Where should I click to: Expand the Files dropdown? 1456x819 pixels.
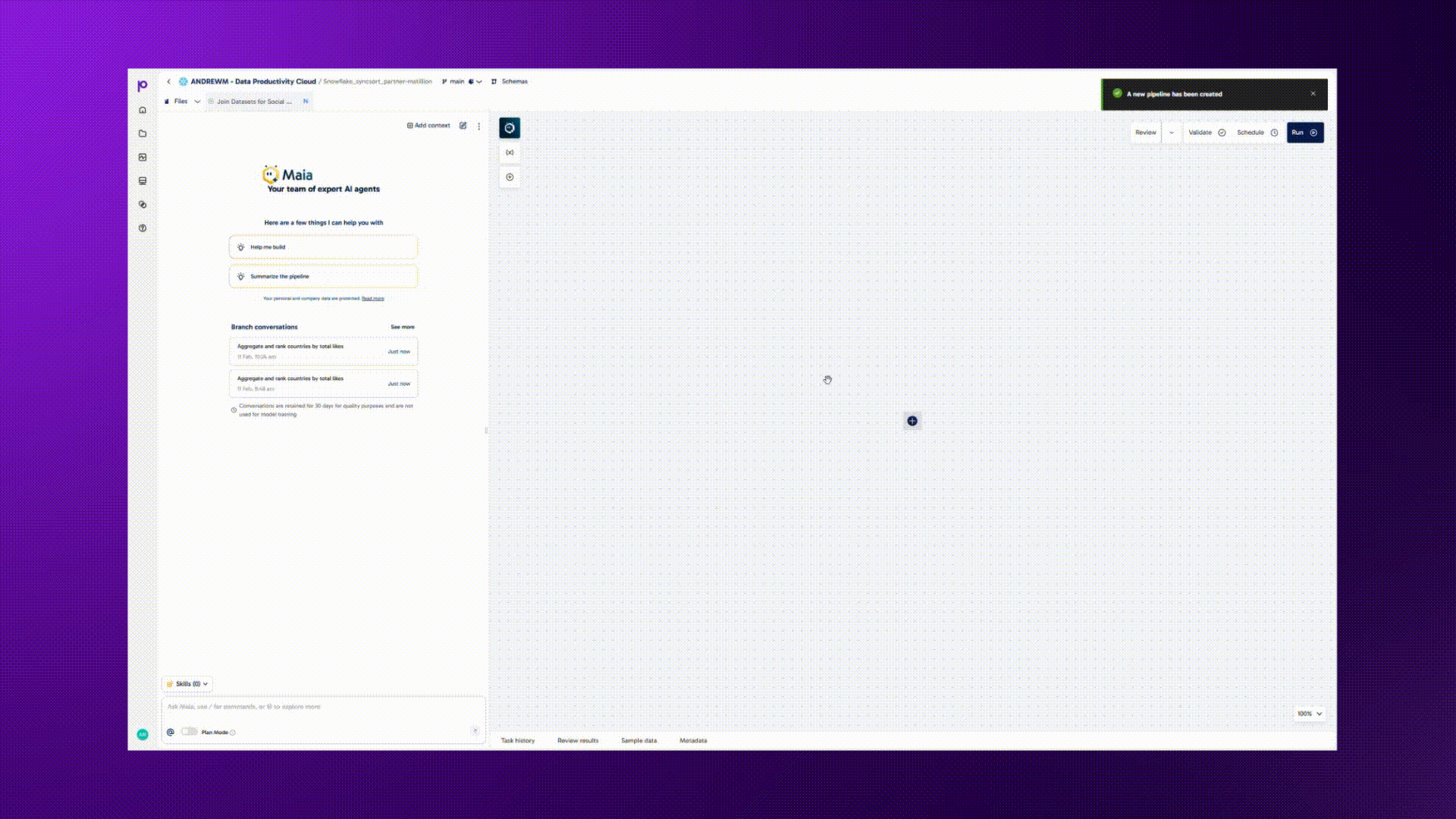click(196, 101)
